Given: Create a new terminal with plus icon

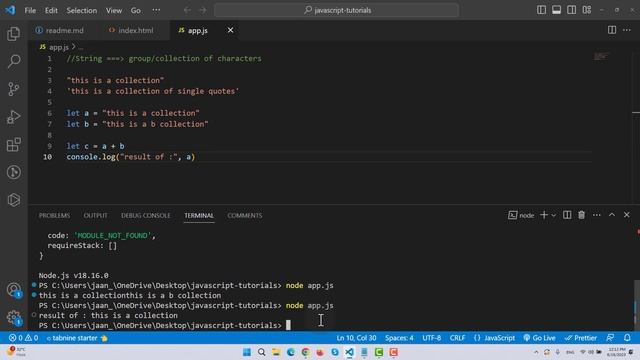Looking at the screenshot, I should [544, 215].
